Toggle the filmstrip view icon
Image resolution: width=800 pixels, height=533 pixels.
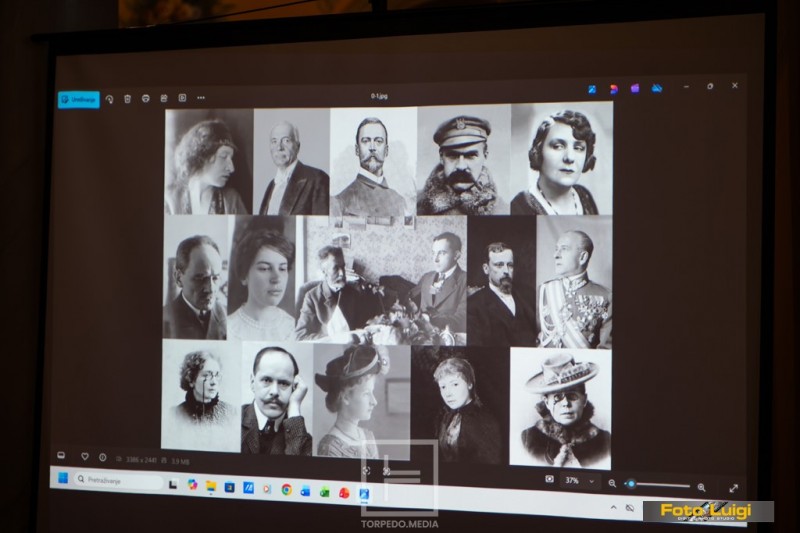[x=61, y=455]
